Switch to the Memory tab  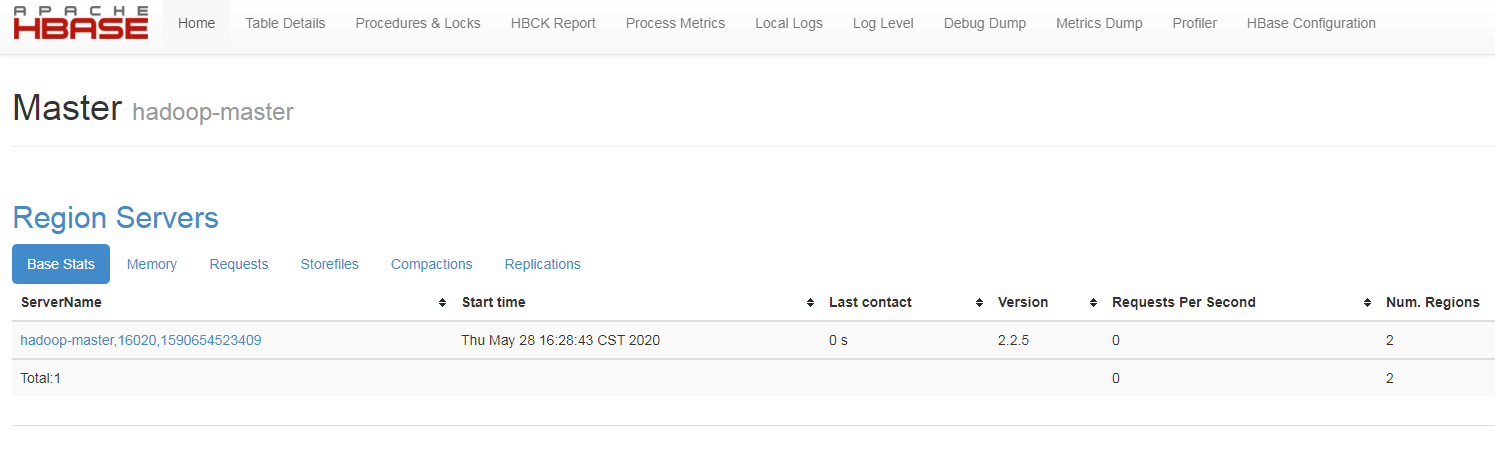click(x=152, y=264)
